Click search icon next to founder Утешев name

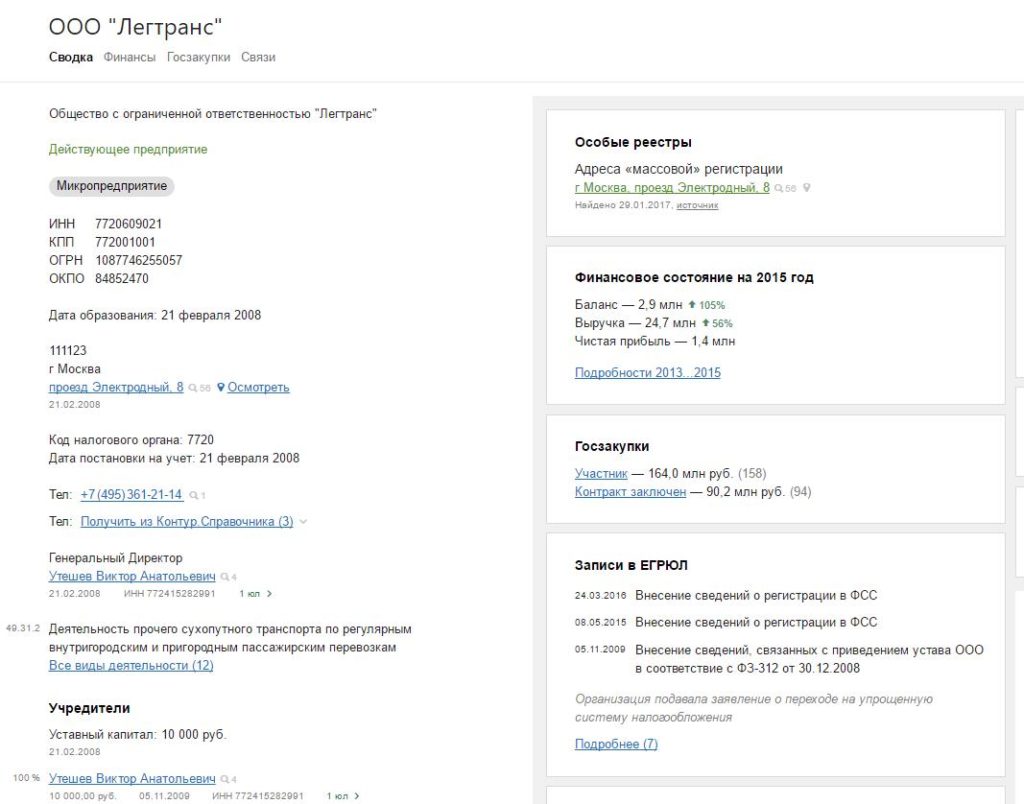pyautogui.click(x=225, y=779)
